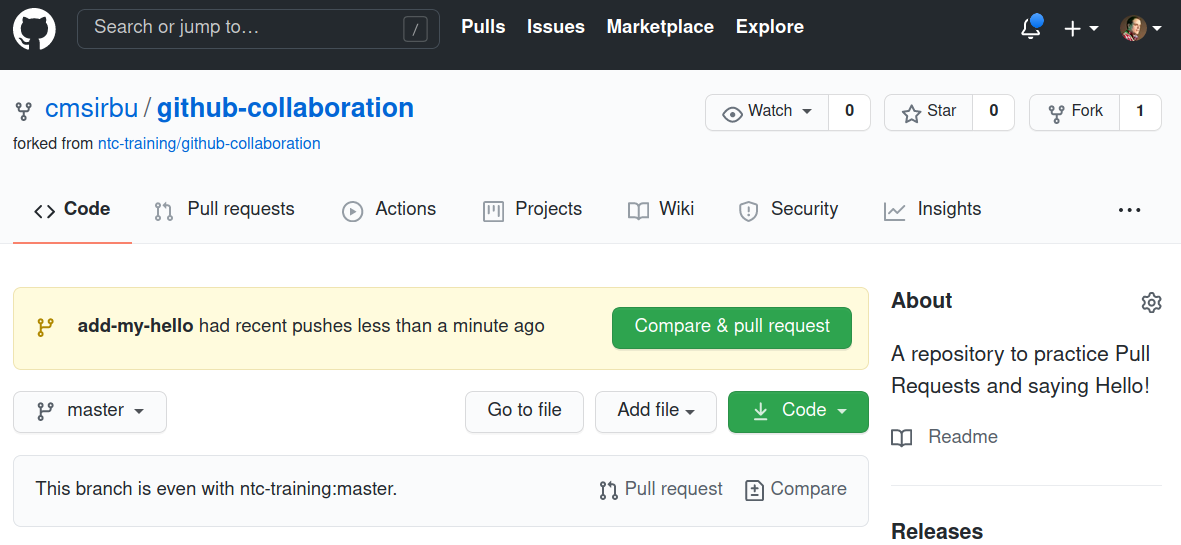Screen dimensions: 1181x545
Task: Open the Insights tab
Action: pos(932,210)
